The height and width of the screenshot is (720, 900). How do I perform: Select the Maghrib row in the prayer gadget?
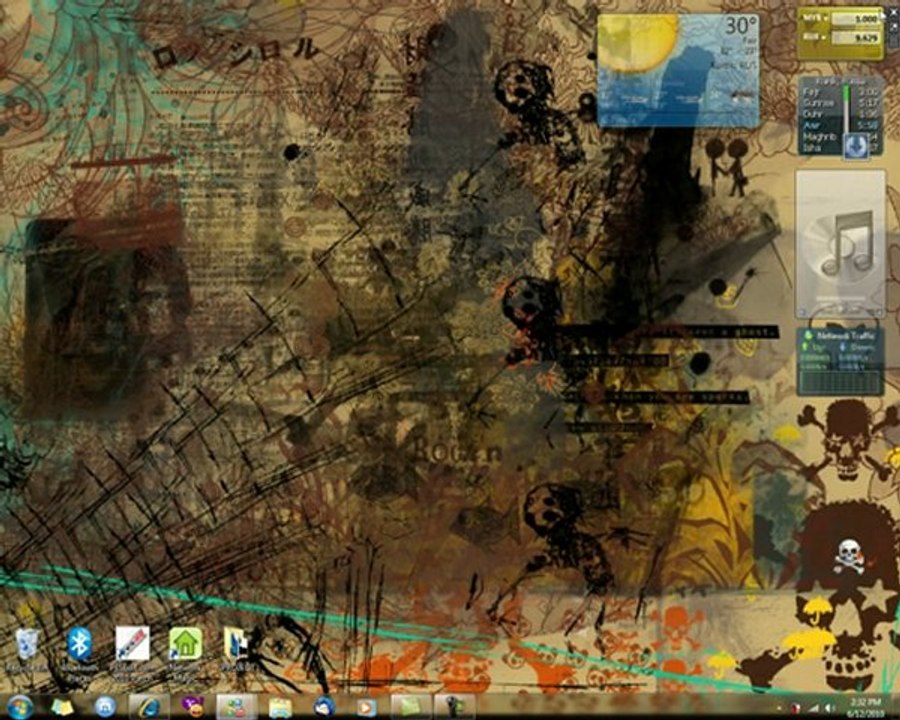tap(840, 136)
